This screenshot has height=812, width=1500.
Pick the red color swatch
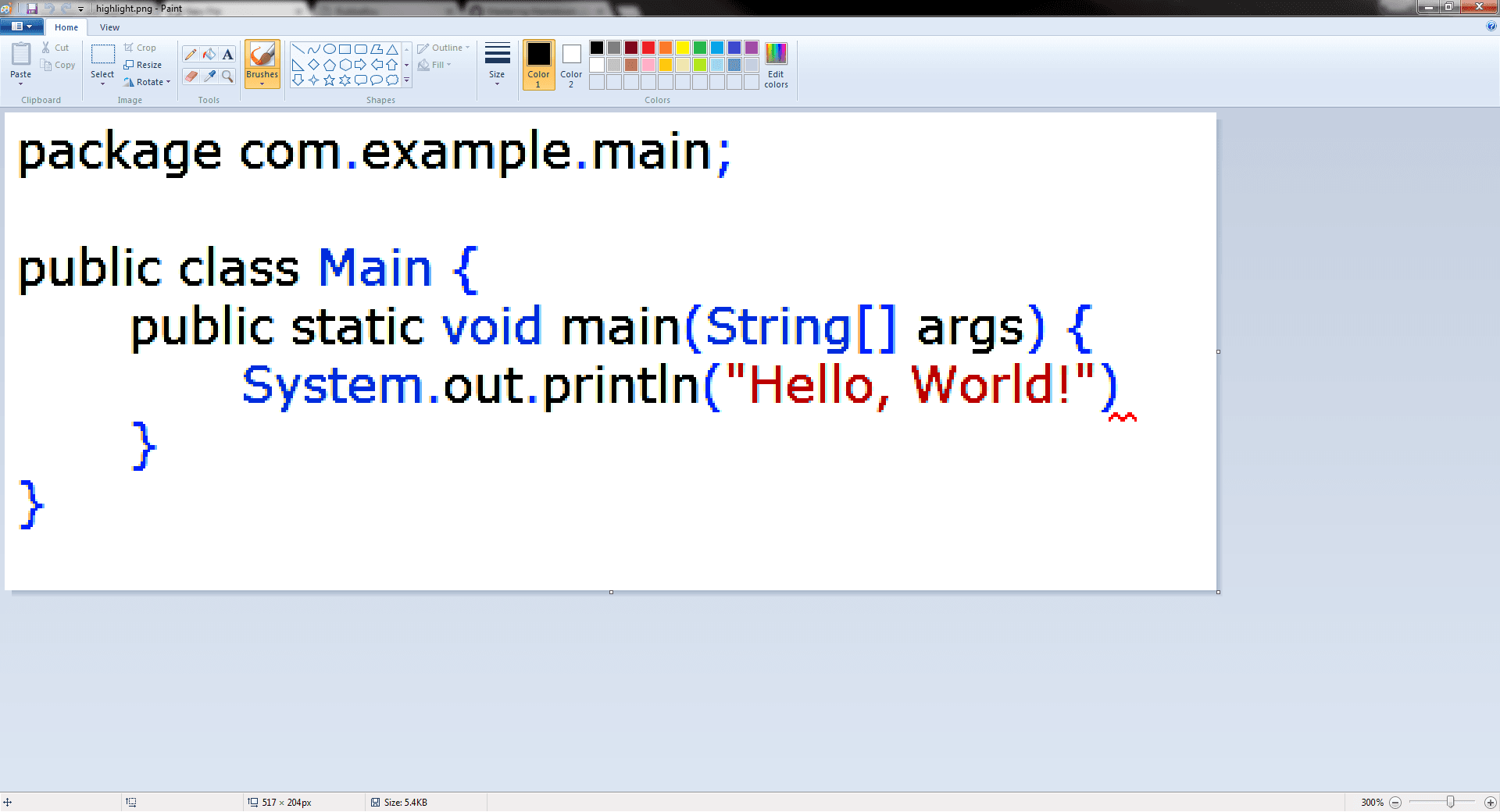pos(648,48)
